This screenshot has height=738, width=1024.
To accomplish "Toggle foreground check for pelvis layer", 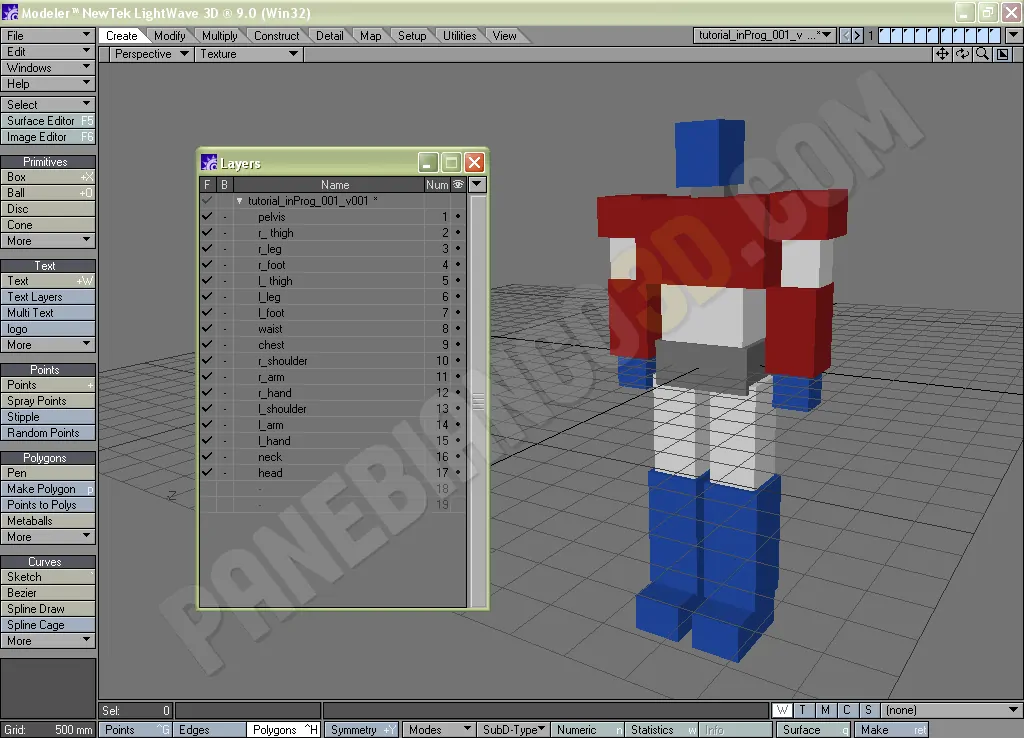I will coord(207,216).
